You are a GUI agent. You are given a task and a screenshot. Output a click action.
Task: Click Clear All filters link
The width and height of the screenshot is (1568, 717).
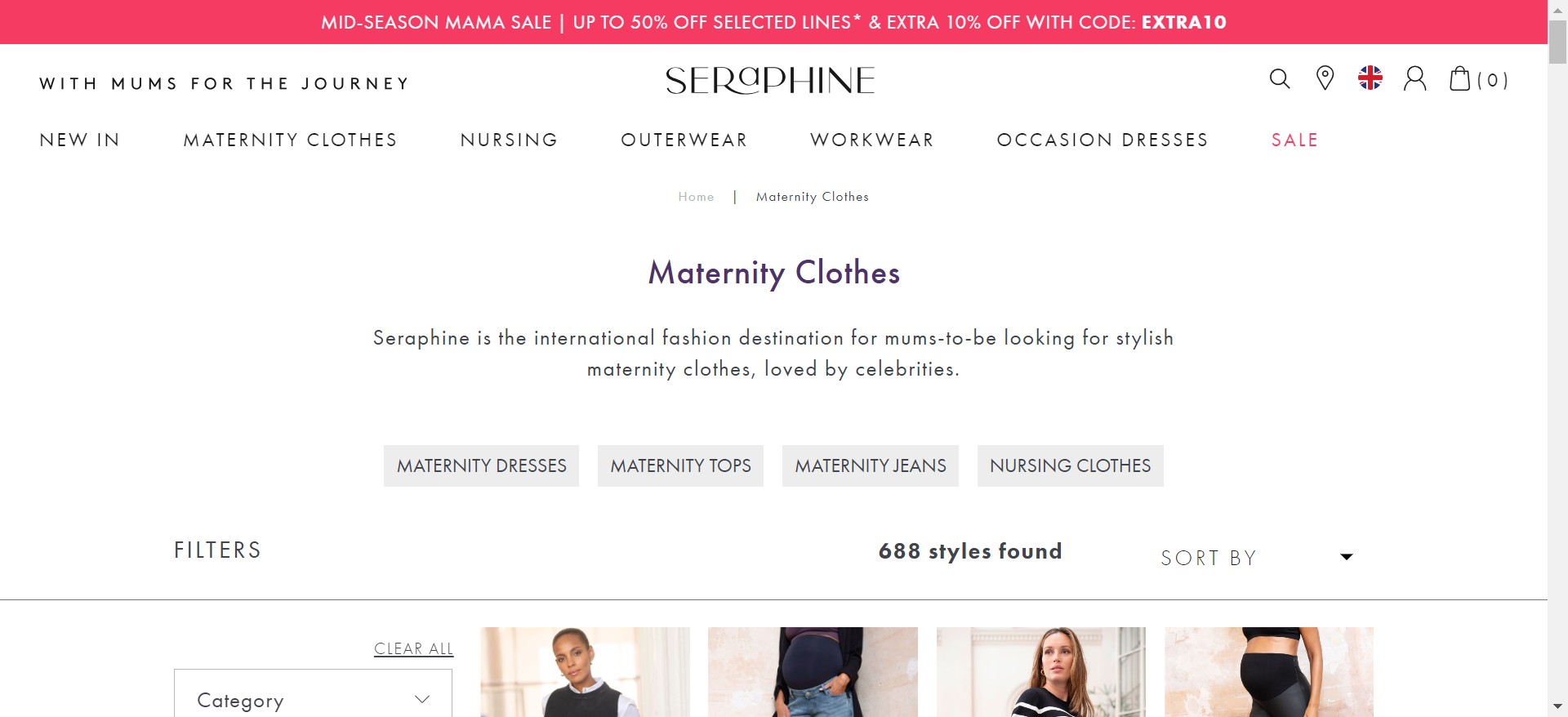coord(413,648)
